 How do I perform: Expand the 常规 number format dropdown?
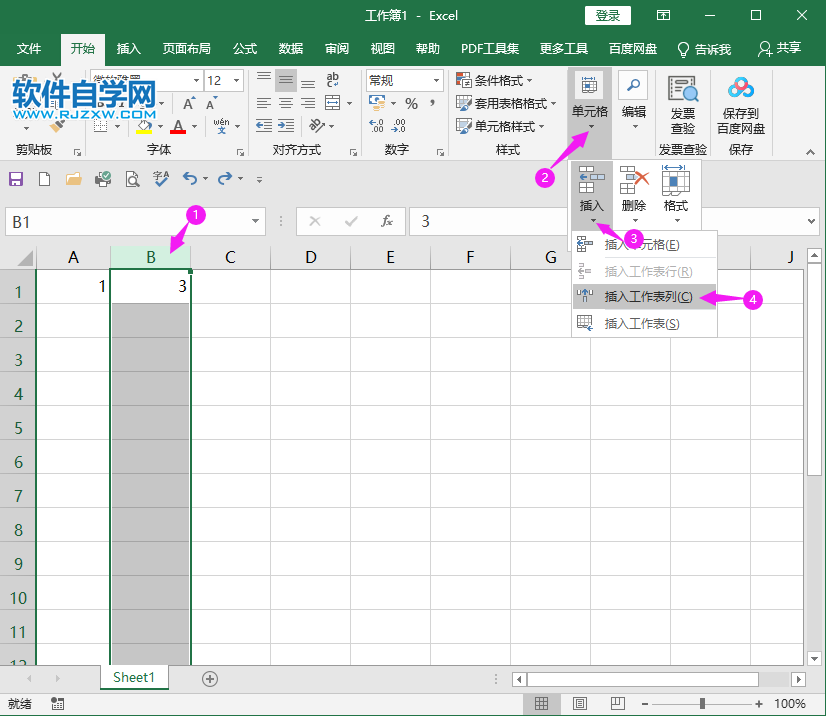tap(437, 80)
